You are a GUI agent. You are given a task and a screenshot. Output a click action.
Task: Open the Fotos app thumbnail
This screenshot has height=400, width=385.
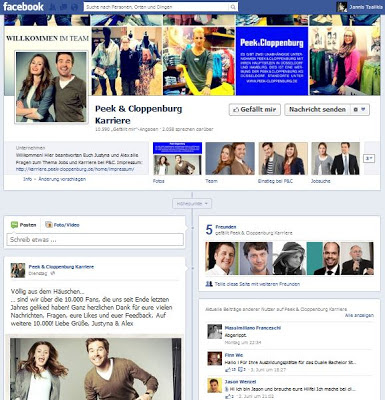[177, 158]
